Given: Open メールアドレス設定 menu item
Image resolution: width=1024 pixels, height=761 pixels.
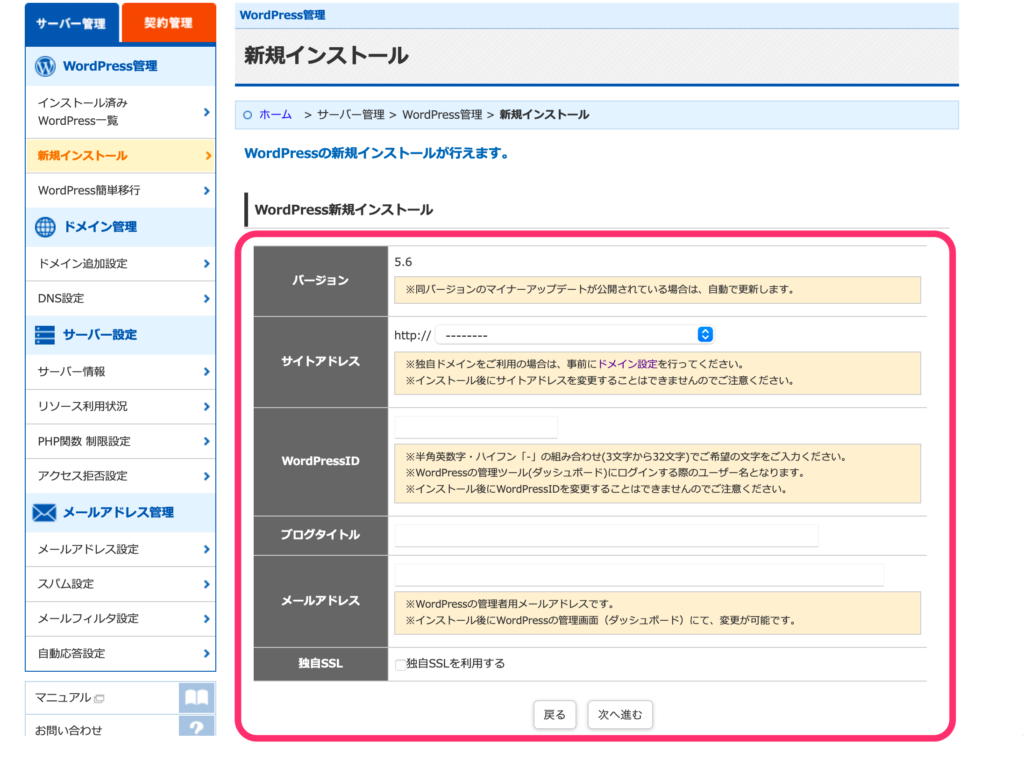Looking at the screenshot, I should [120, 549].
